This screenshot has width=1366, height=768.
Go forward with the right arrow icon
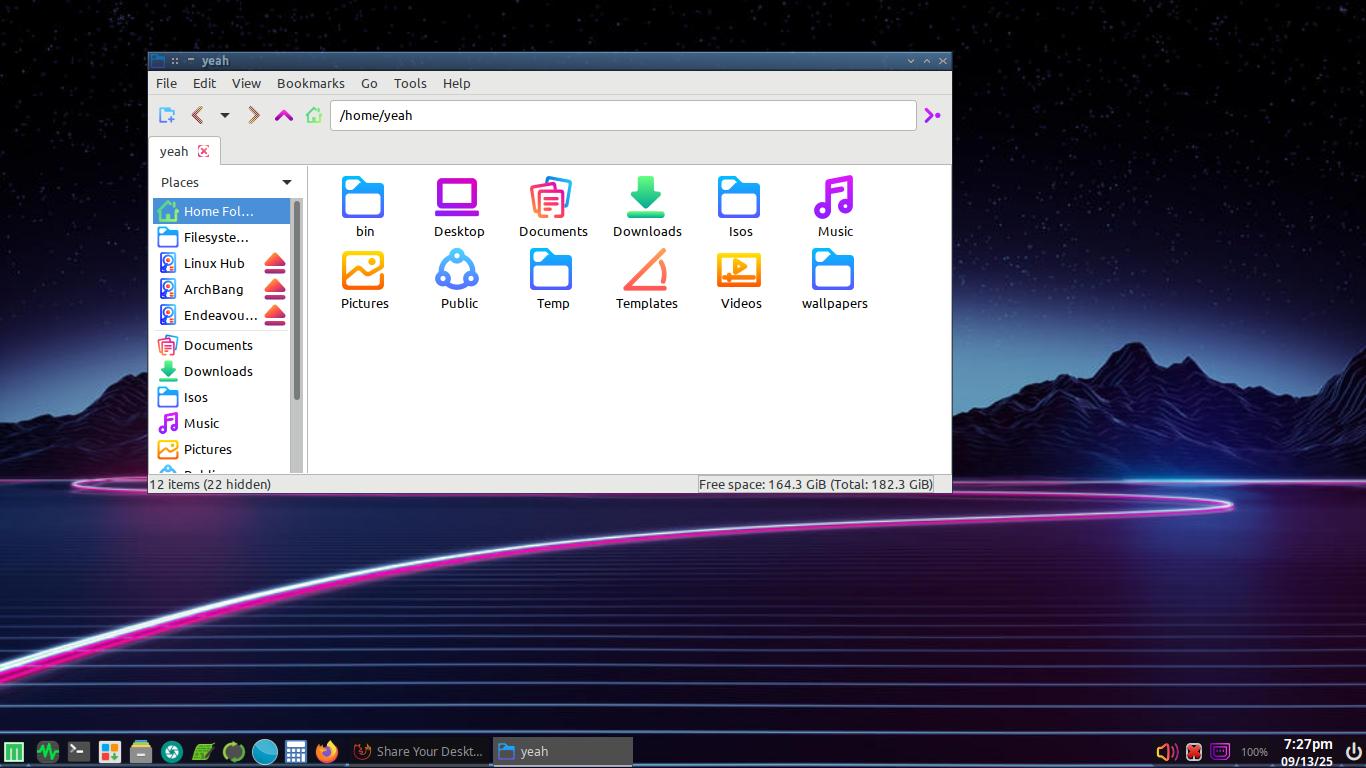pyautogui.click(x=254, y=115)
